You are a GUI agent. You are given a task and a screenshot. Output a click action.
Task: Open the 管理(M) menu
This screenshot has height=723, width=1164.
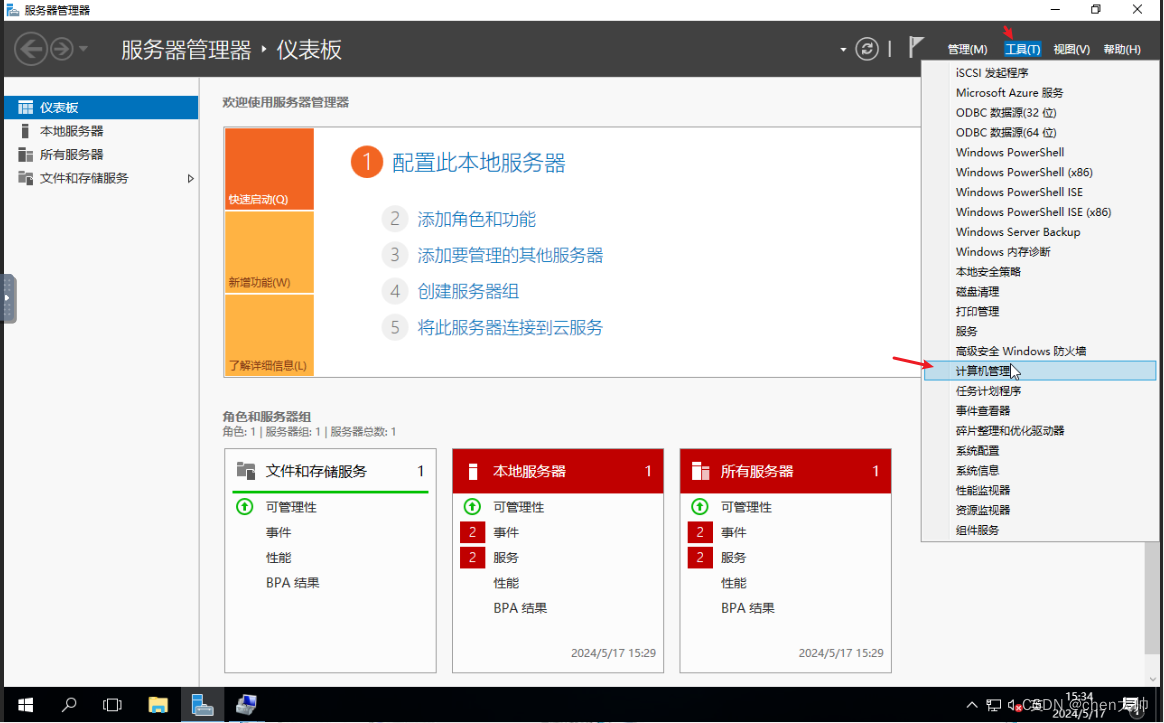pos(967,49)
